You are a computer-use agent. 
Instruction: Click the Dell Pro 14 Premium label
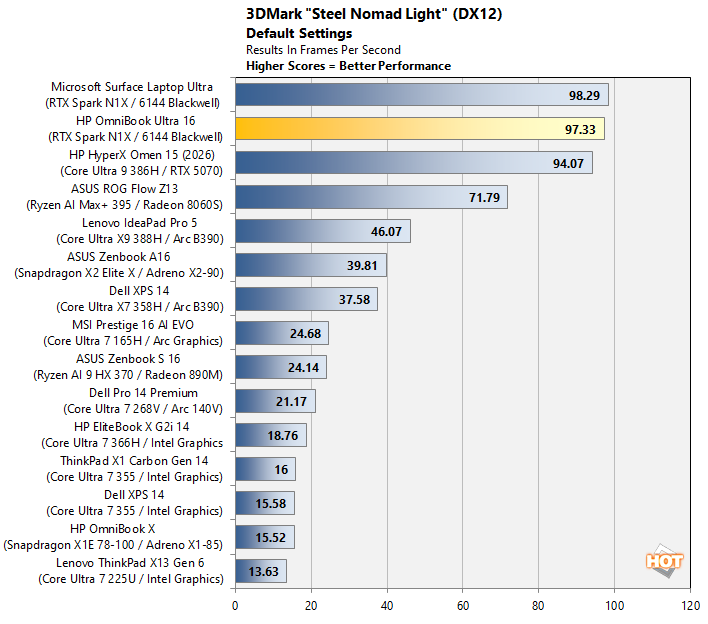[143, 400]
